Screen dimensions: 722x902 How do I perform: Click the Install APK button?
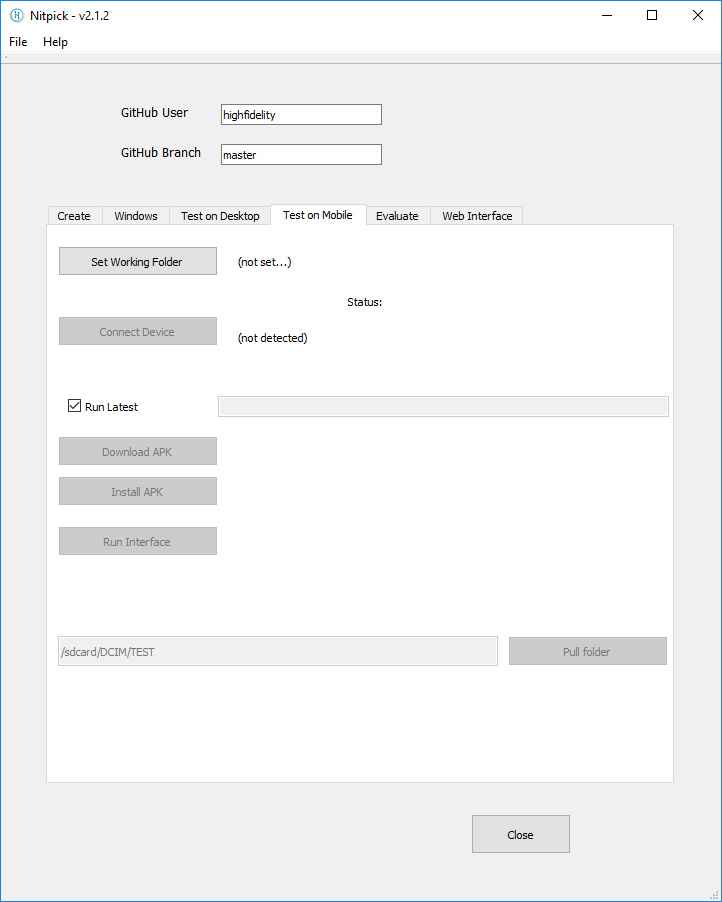coord(138,491)
